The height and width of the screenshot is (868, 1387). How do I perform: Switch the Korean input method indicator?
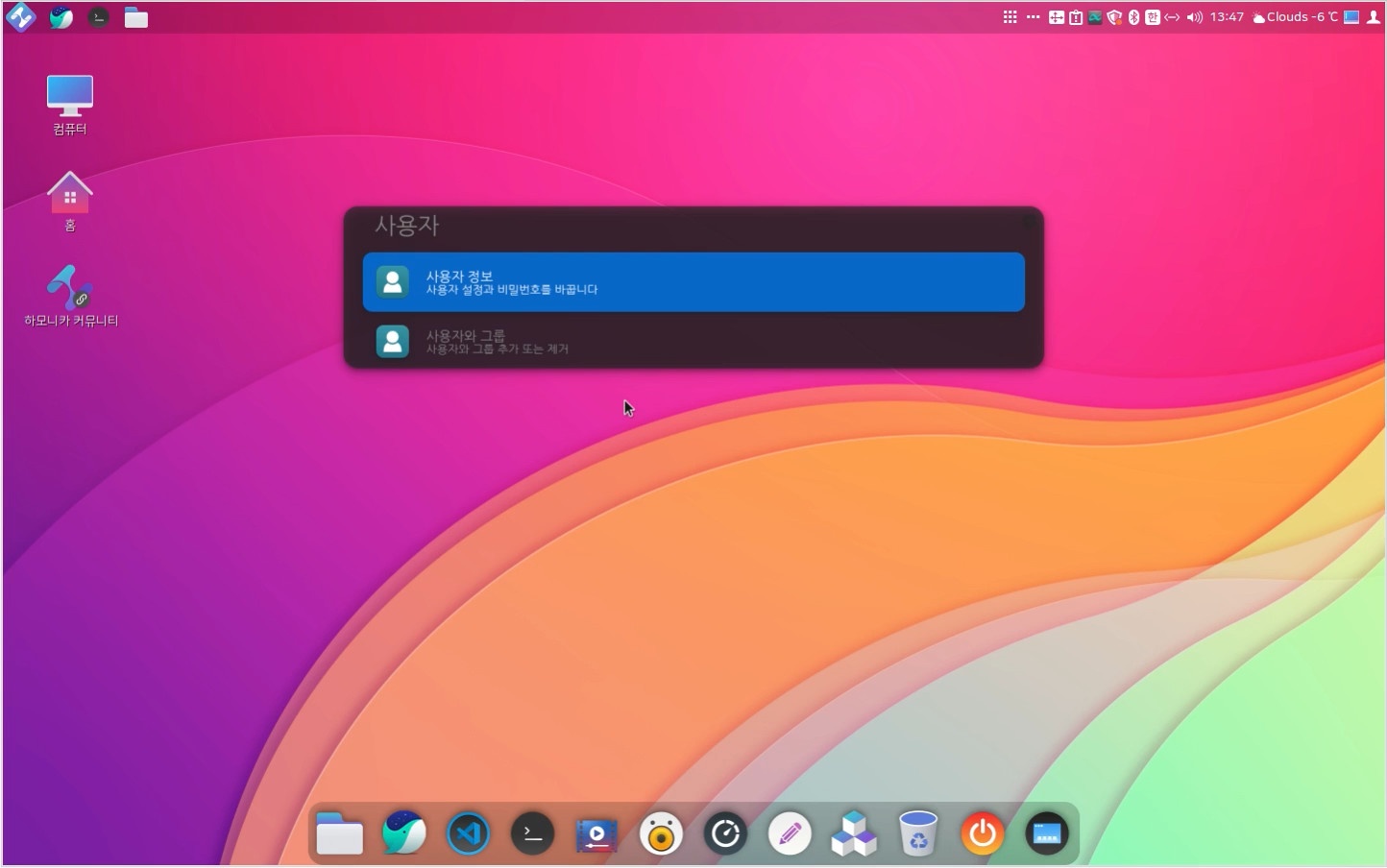(1153, 17)
